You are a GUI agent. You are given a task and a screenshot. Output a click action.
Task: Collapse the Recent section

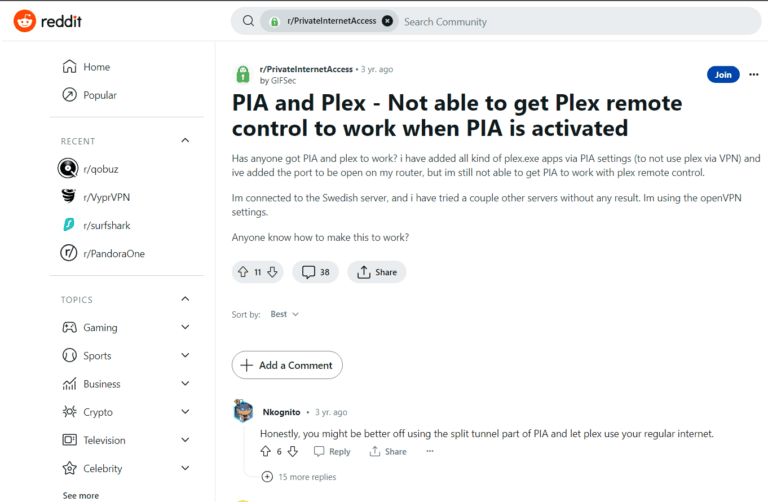185,141
